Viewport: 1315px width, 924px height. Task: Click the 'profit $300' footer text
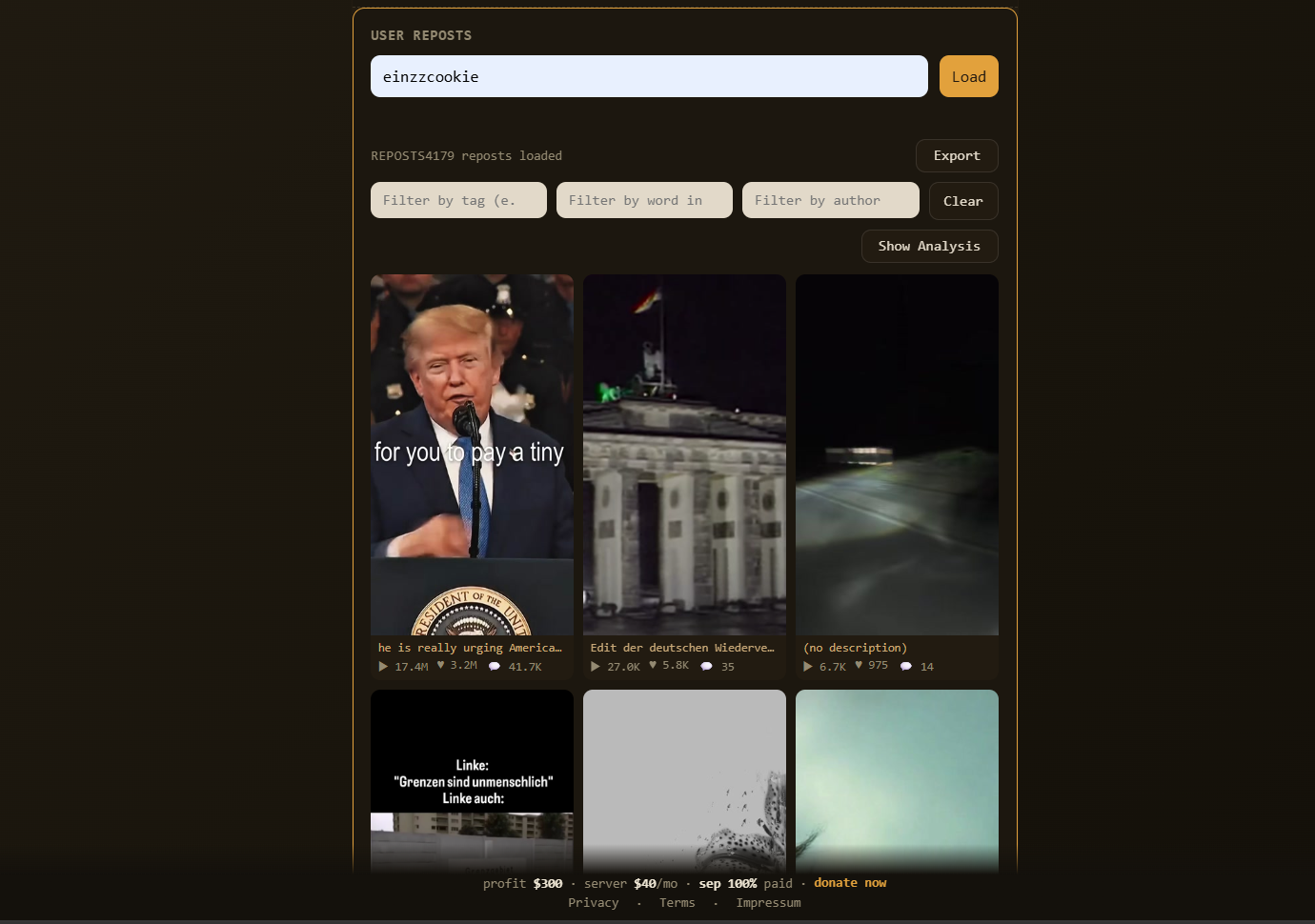(522, 883)
